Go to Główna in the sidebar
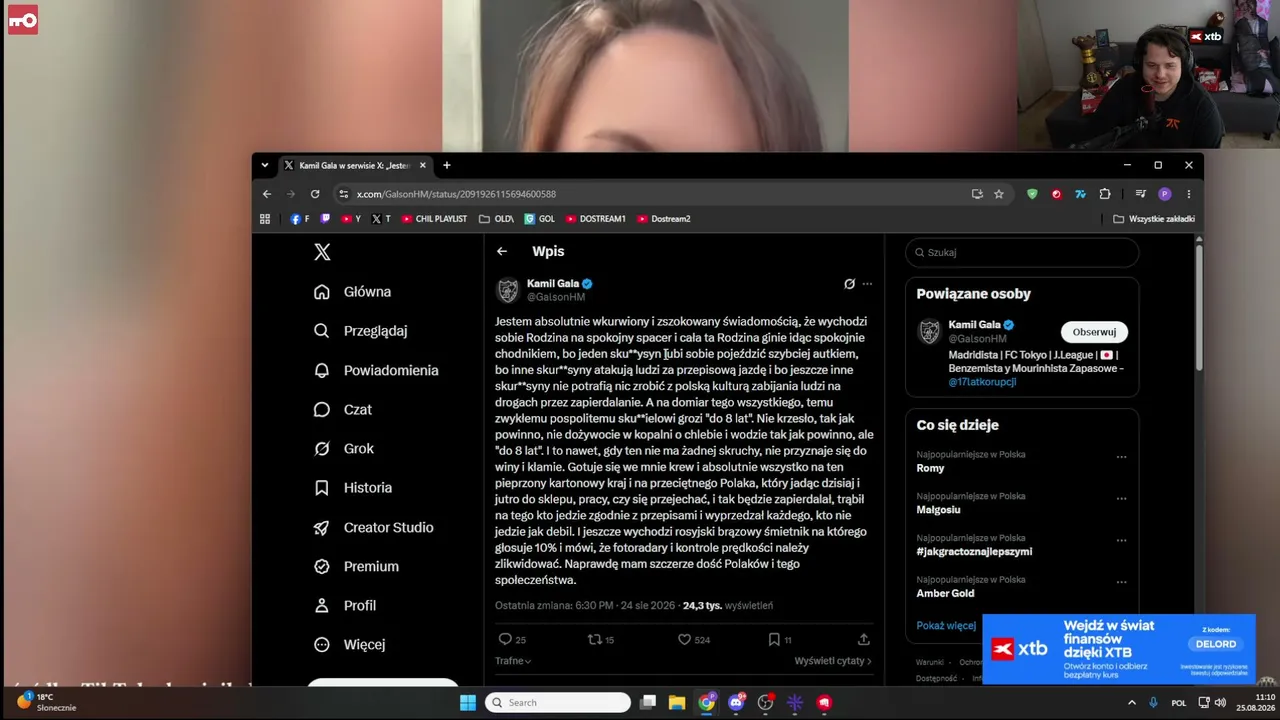This screenshot has width=1280, height=720. pos(352,292)
